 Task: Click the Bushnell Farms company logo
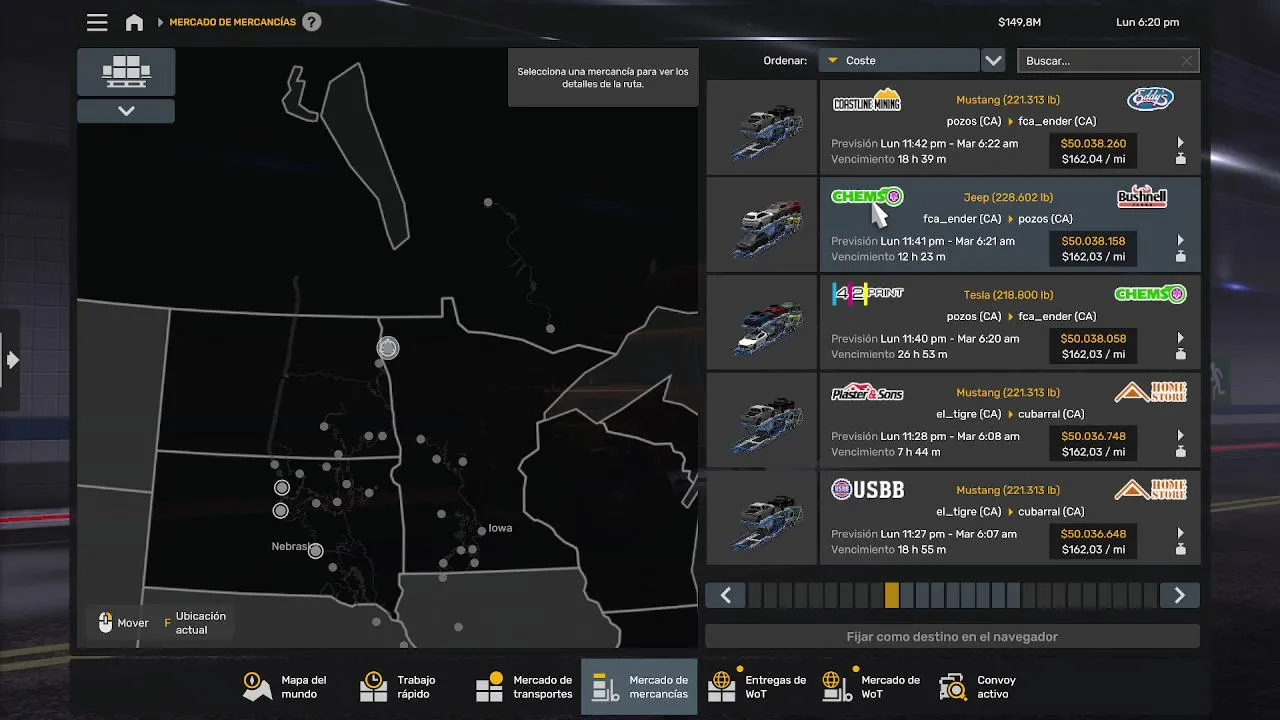coord(1142,197)
